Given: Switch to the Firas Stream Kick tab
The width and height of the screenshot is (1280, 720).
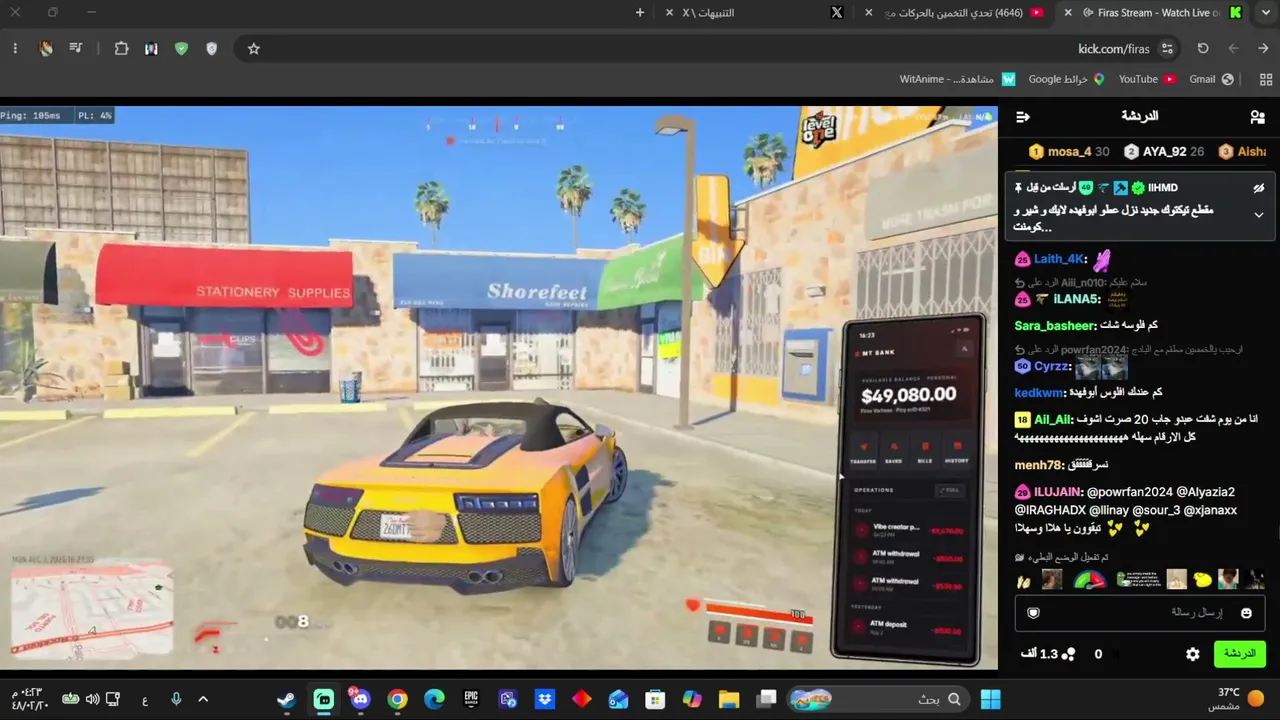Looking at the screenshot, I should click(1152, 12).
